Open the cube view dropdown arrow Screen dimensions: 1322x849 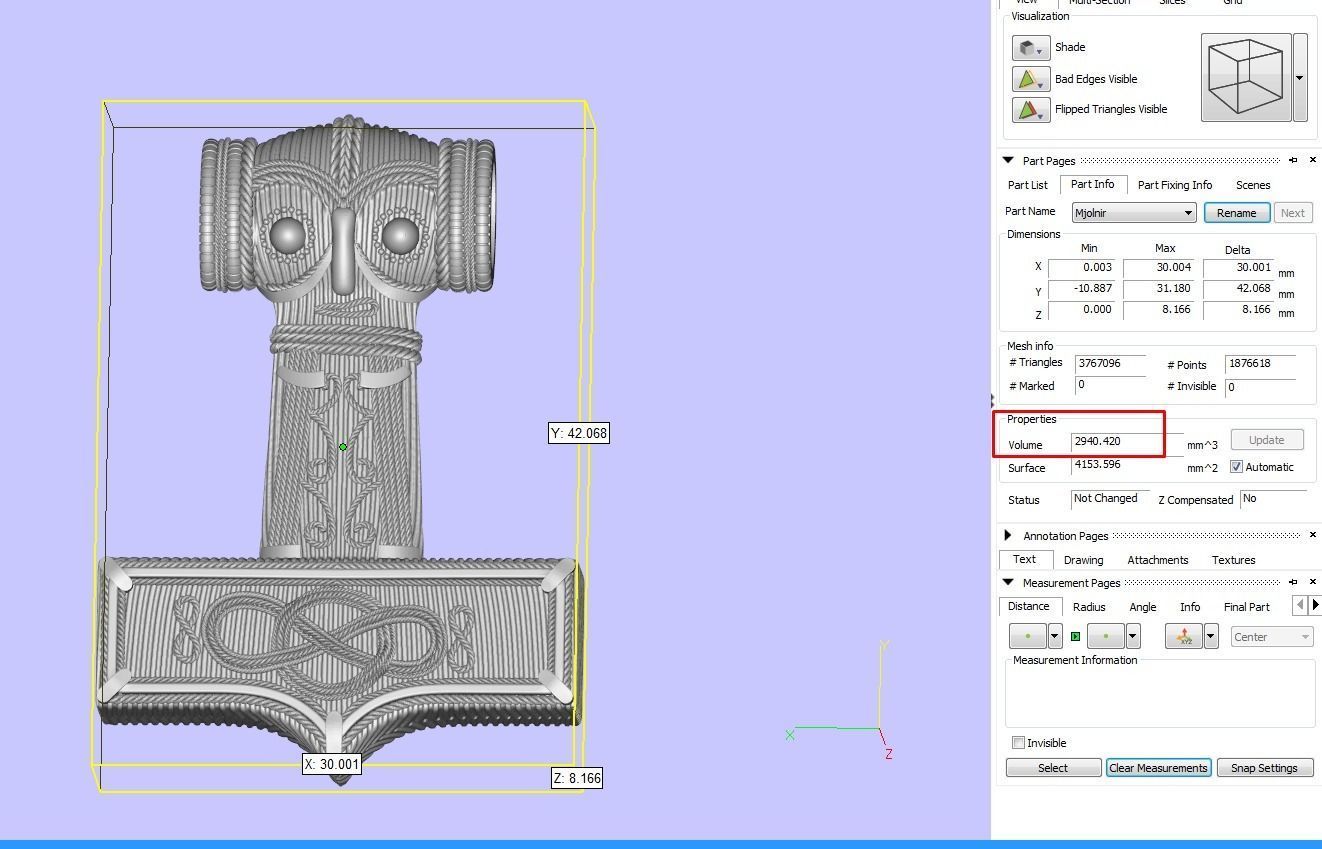1300,77
